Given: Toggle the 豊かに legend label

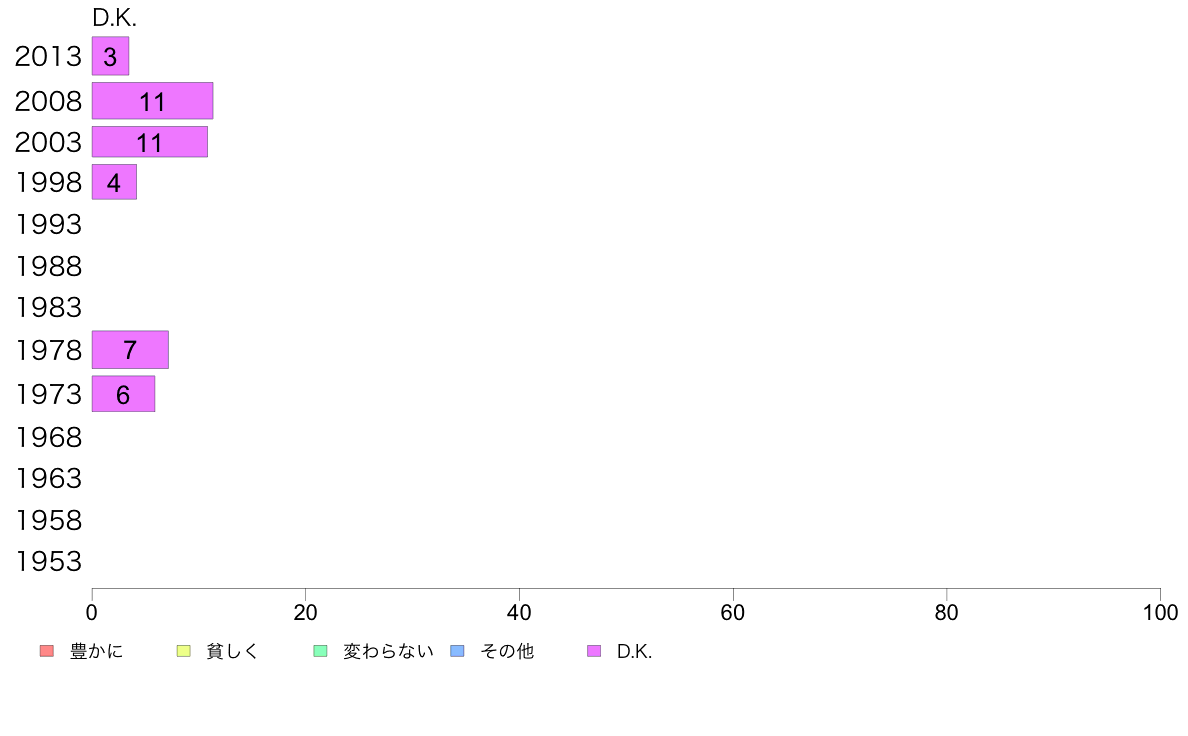Looking at the screenshot, I should click(x=96, y=651).
